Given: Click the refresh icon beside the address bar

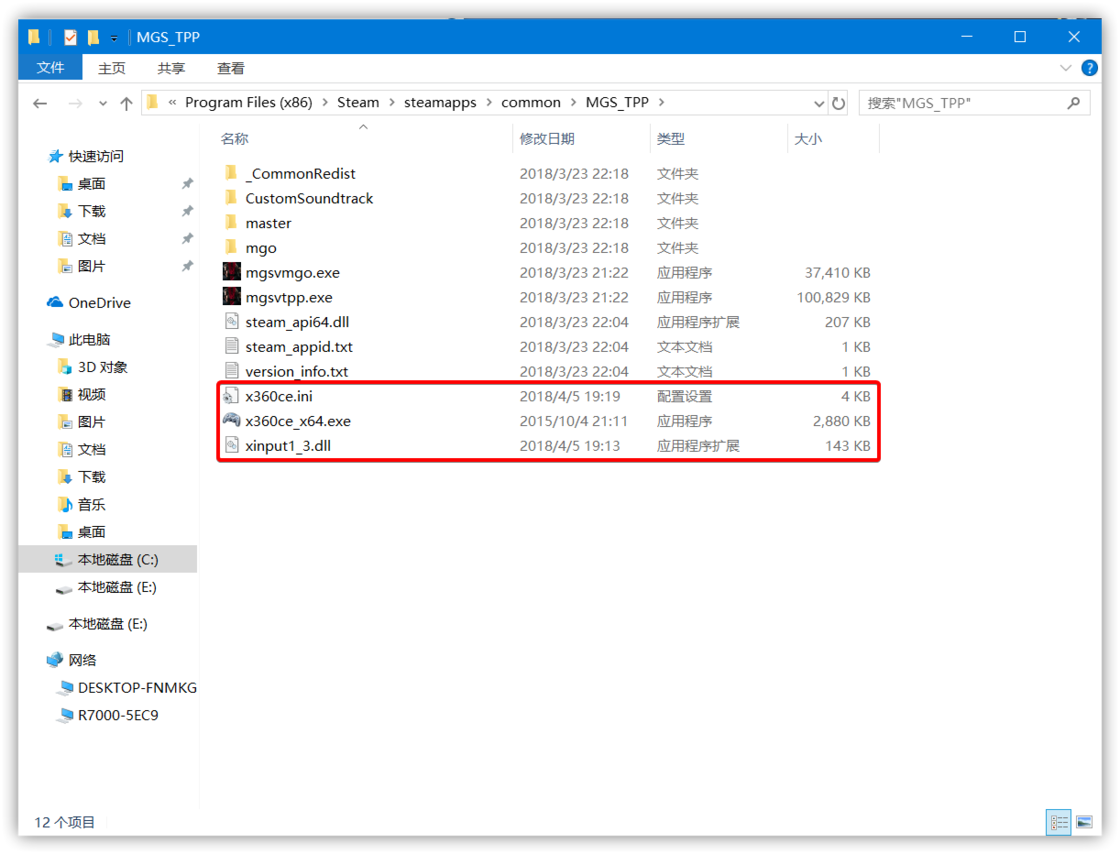Looking at the screenshot, I should point(840,102).
